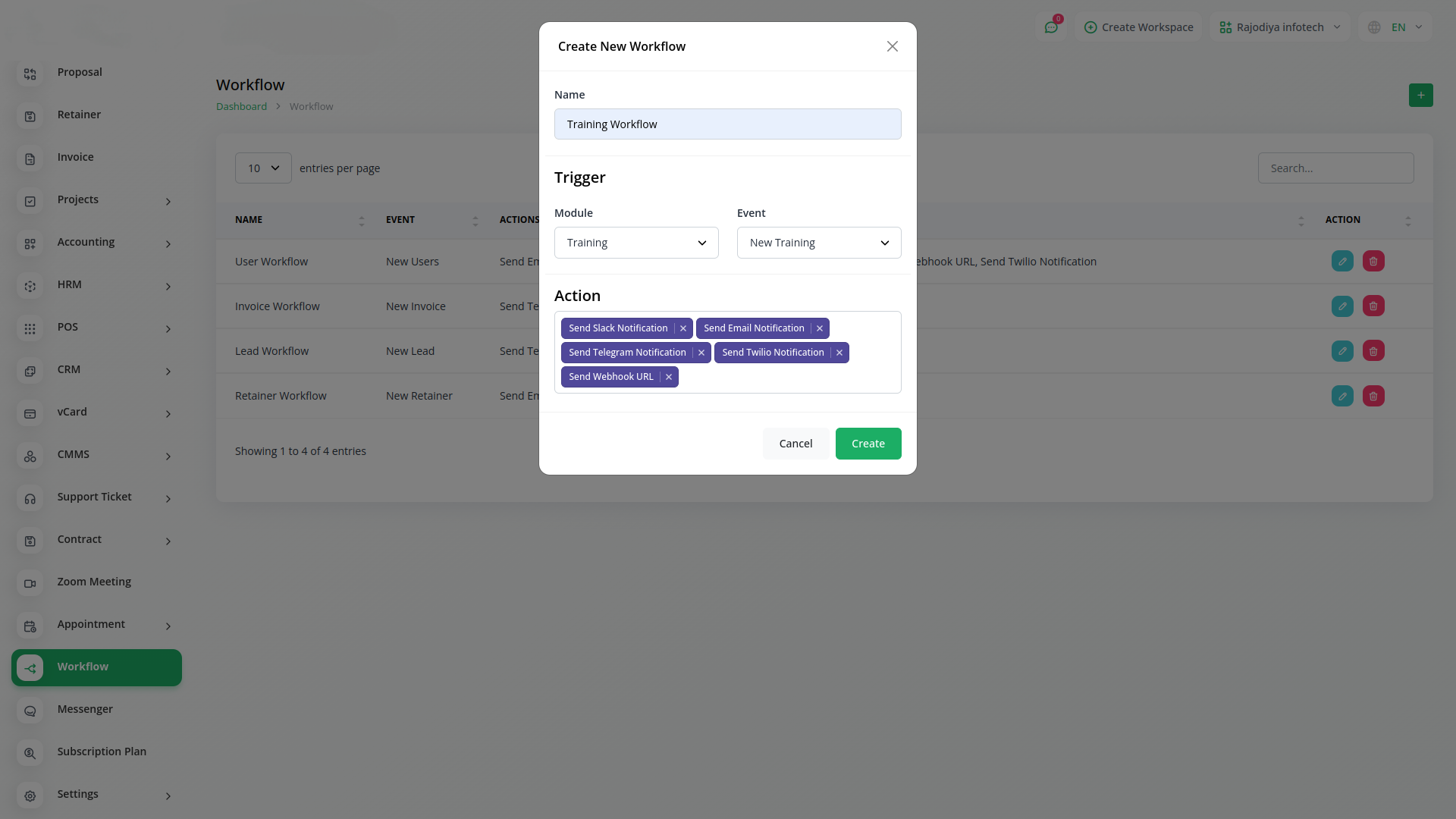
Task: Click the Subscription Plan sidebar icon
Action: [30, 753]
